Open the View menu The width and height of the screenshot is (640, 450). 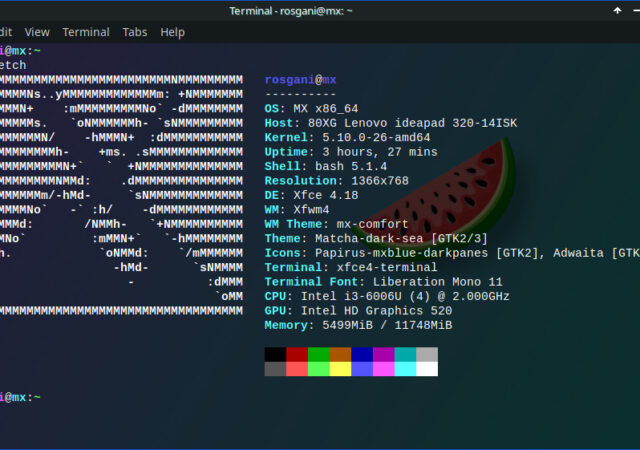tap(37, 32)
